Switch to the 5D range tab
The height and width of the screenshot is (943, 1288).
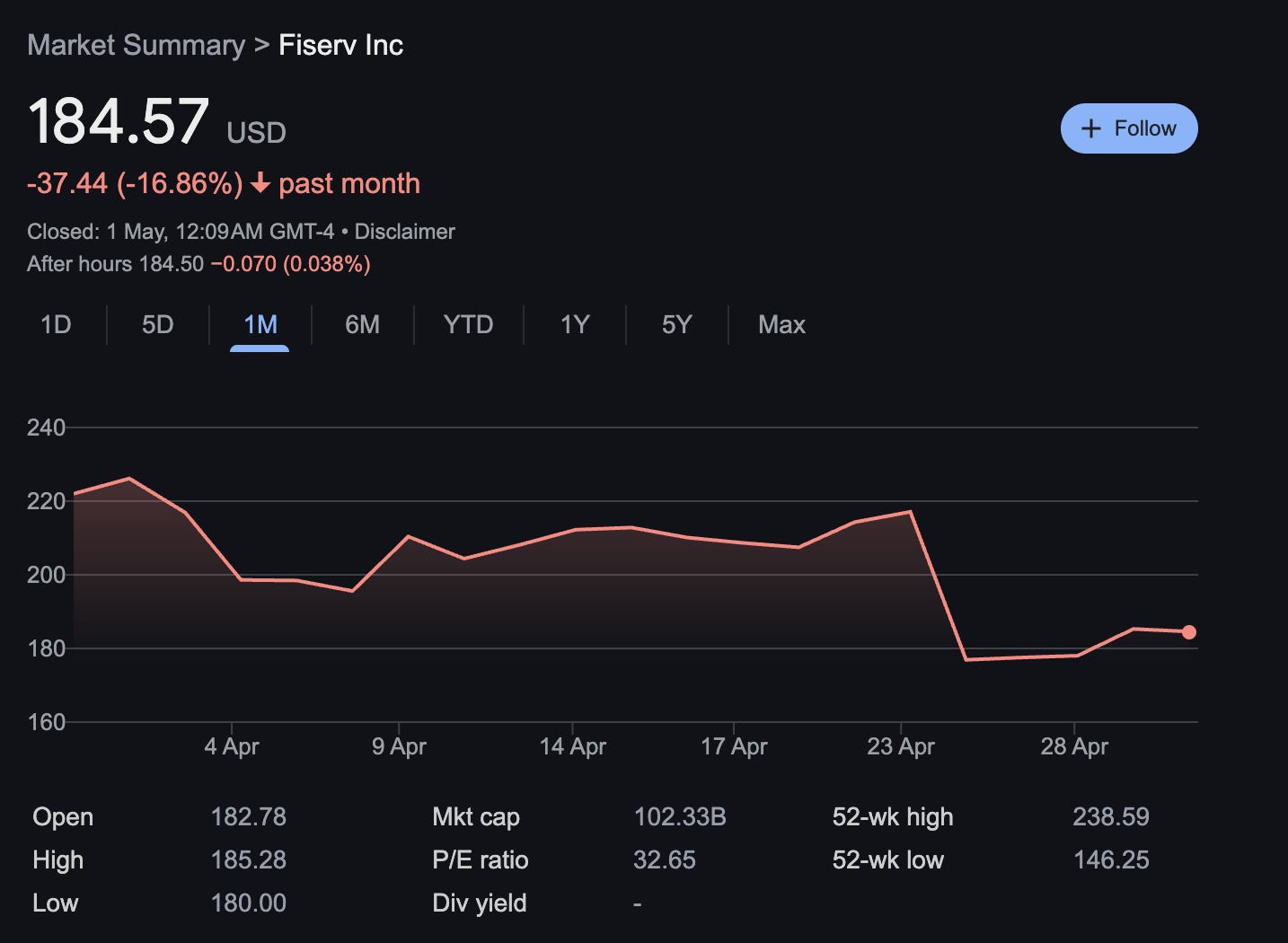158,324
